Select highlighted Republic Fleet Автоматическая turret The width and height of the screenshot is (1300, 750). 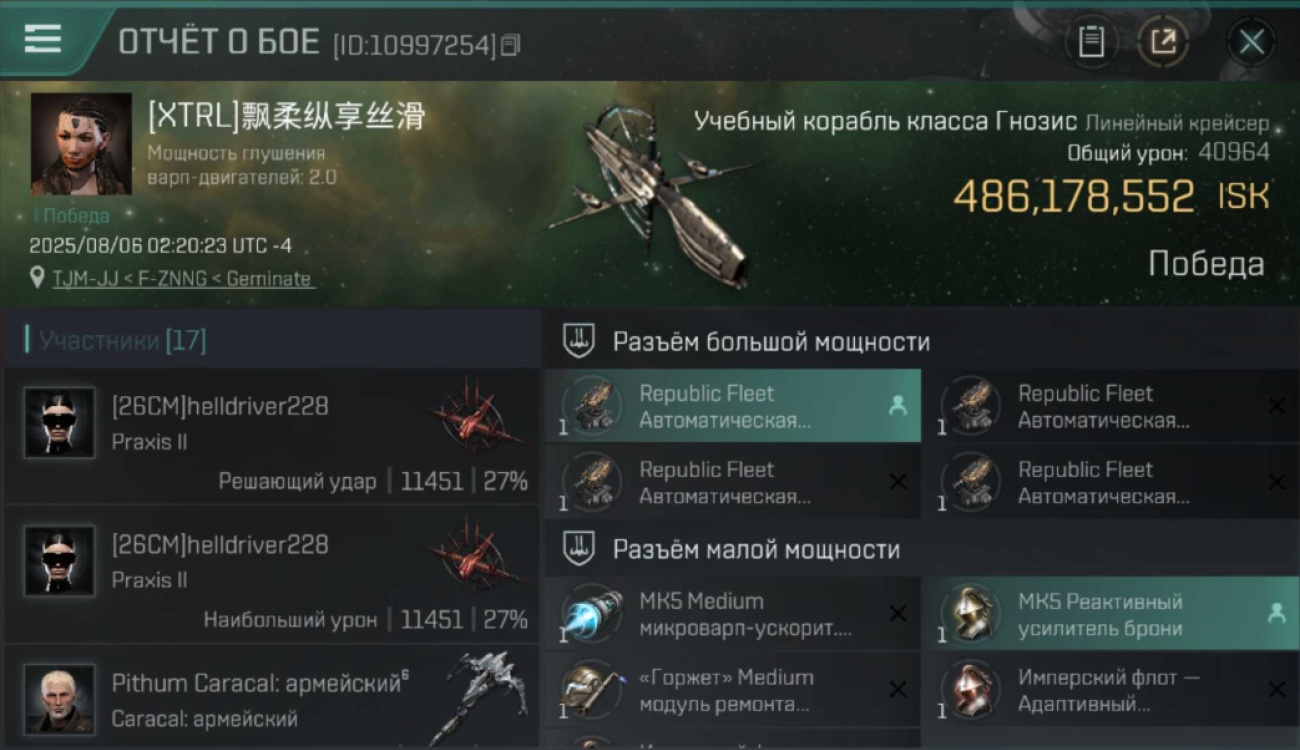tap(733, 406)
